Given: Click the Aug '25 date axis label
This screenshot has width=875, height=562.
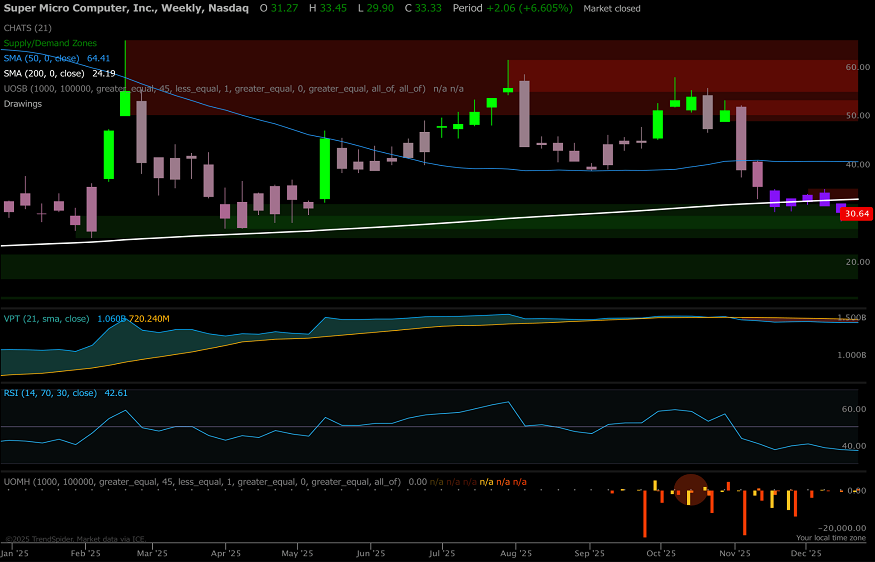Looking at the screenshot, I should pyautogui.click(x=516, y=553).
